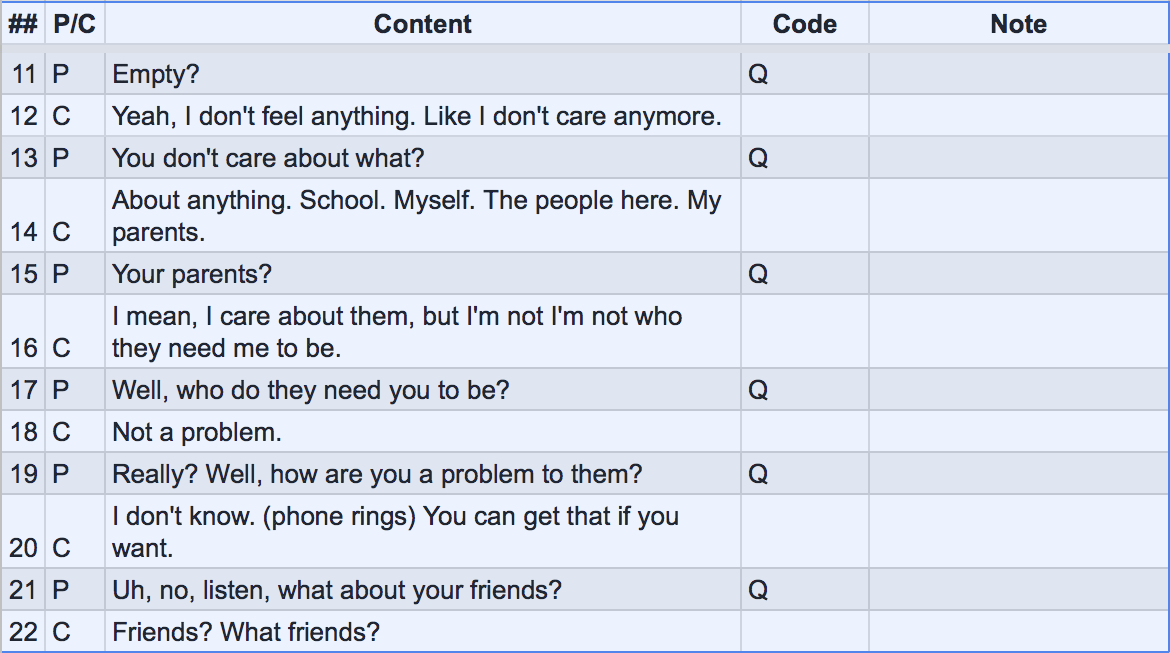This screenshot has width=1170, height=653.
Task: Click the Content column header
Action: tap(422, 25)
